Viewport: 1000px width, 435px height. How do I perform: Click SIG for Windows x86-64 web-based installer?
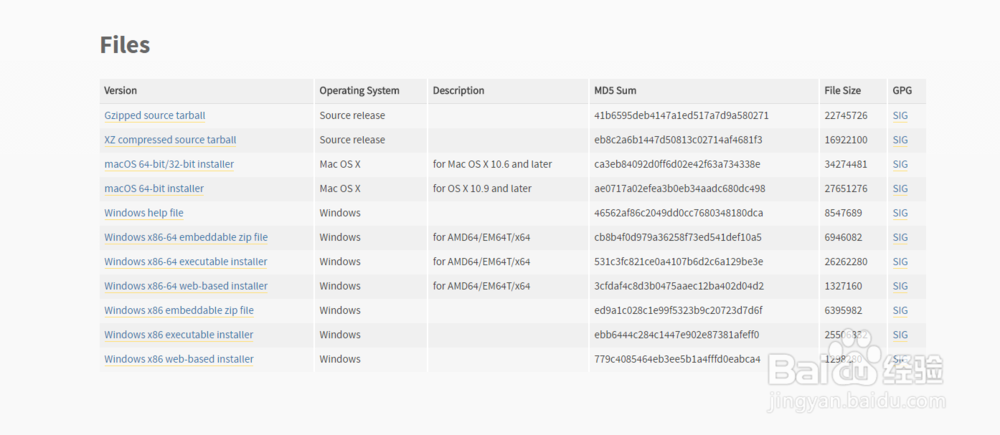900,286
